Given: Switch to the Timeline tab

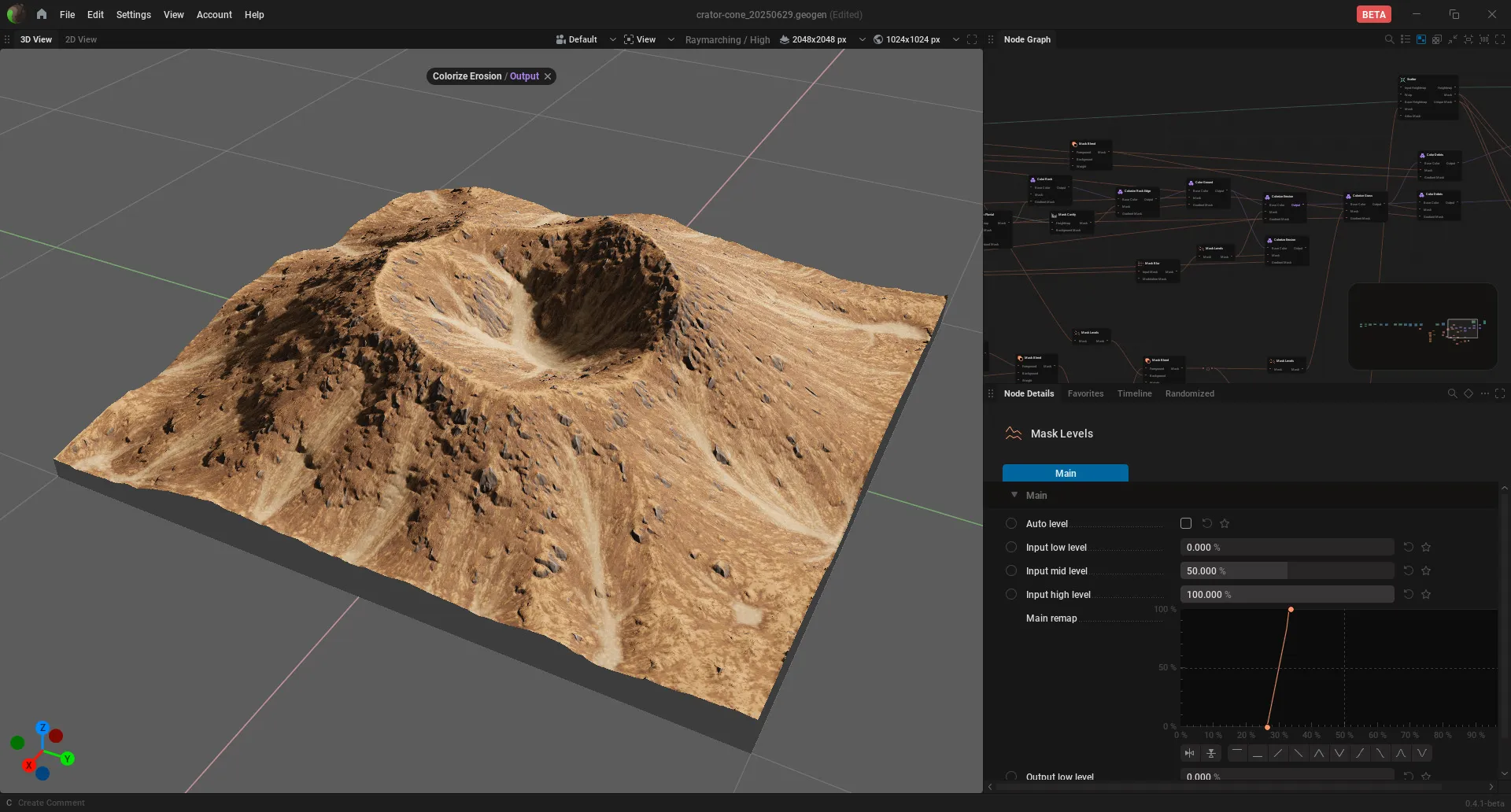Looking at the screenshot, I should click(x=1134, y=393).
